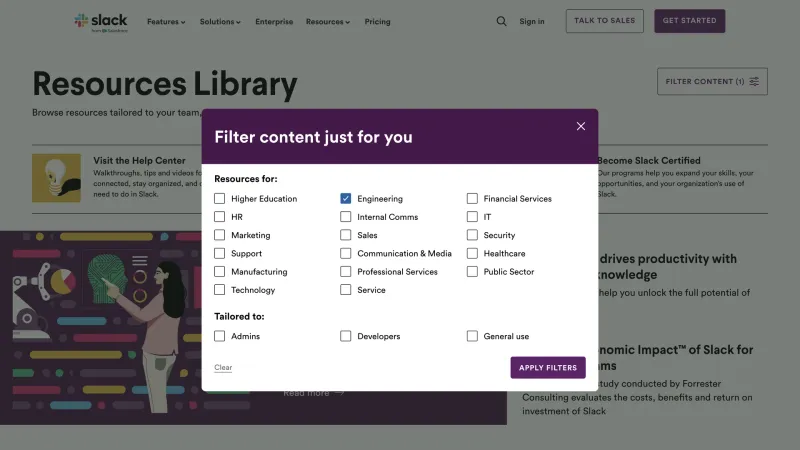This screenshot has width=800, height=450.
Task: Select the IT checkbox
Action: coord(472,217)
